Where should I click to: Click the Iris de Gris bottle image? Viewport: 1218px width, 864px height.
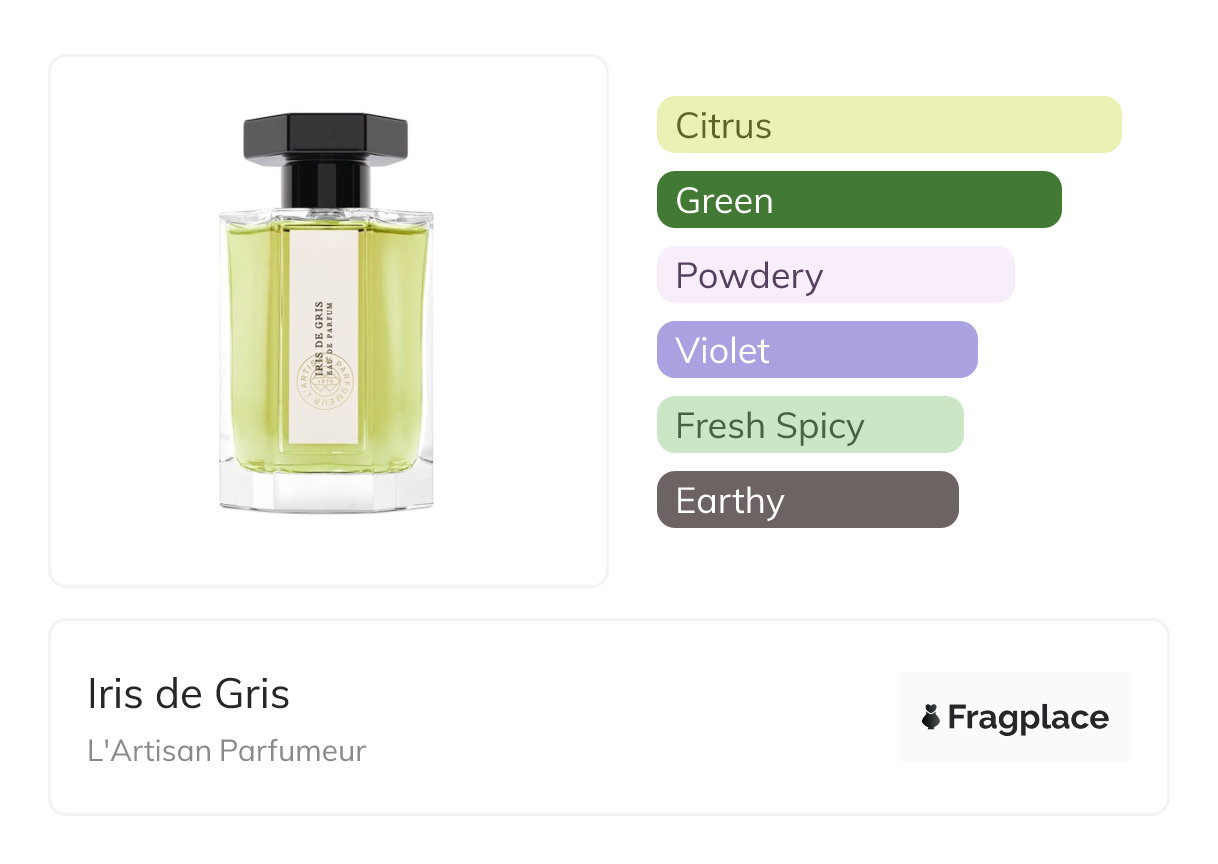tap(326, 313)
